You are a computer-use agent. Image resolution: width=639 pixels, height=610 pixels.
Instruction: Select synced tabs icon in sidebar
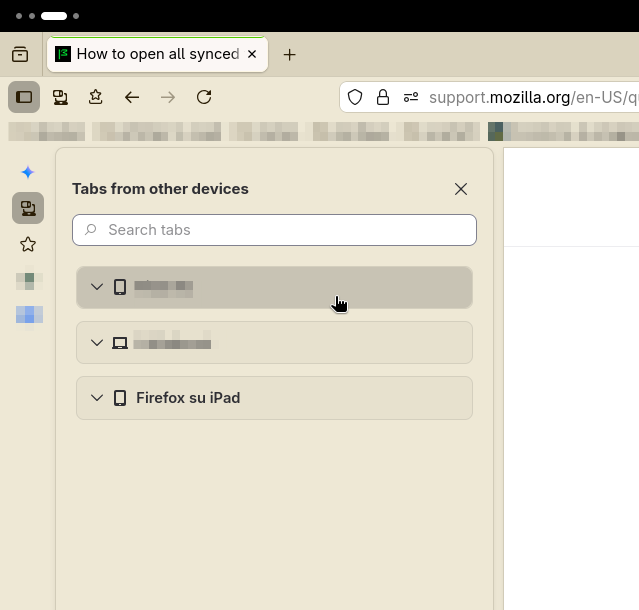coord(28,208)
